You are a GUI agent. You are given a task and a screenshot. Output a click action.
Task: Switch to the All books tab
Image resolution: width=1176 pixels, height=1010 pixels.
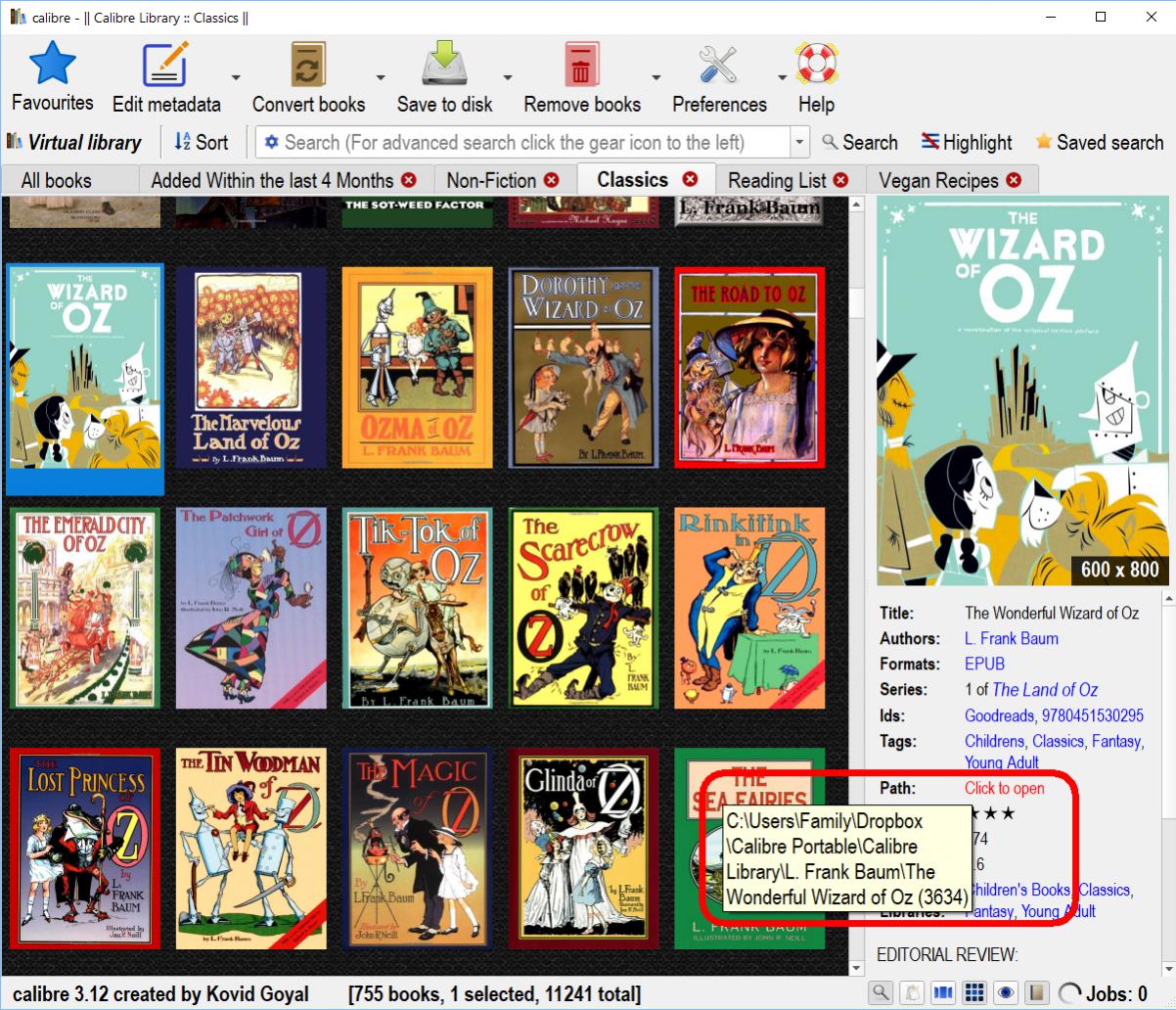click(x=57, y=180)
